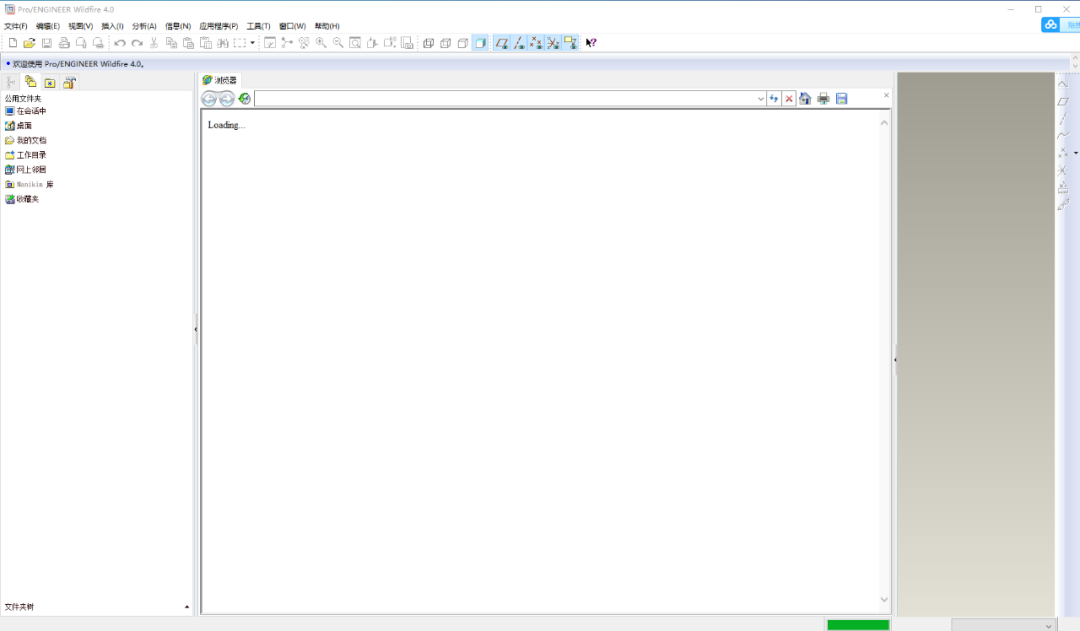Open an existing file with the folder icon
This screenshot has width=1080, height=631.
click(x=29, y=43)
